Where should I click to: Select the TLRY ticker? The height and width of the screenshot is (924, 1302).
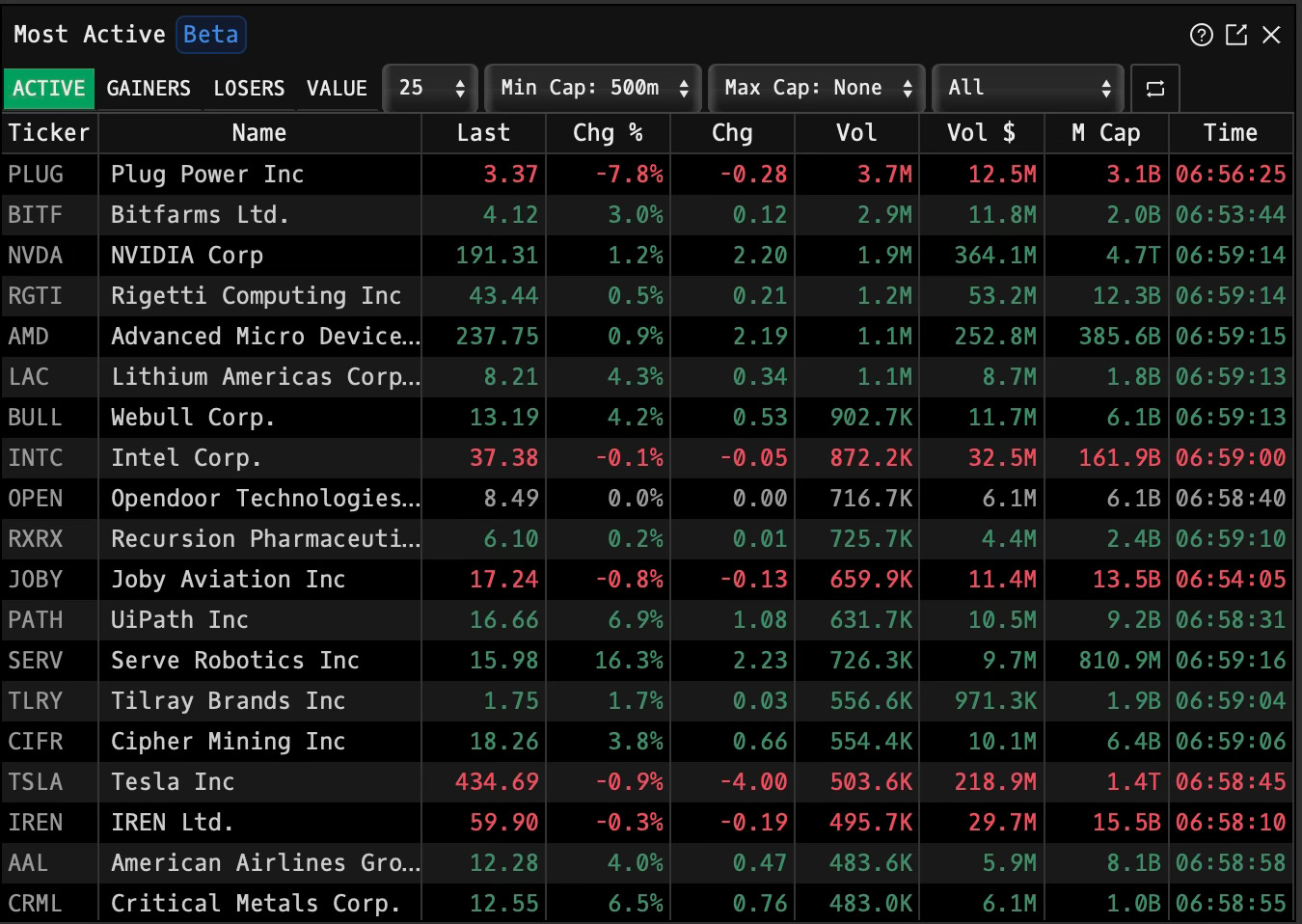(x=36, y=701)
